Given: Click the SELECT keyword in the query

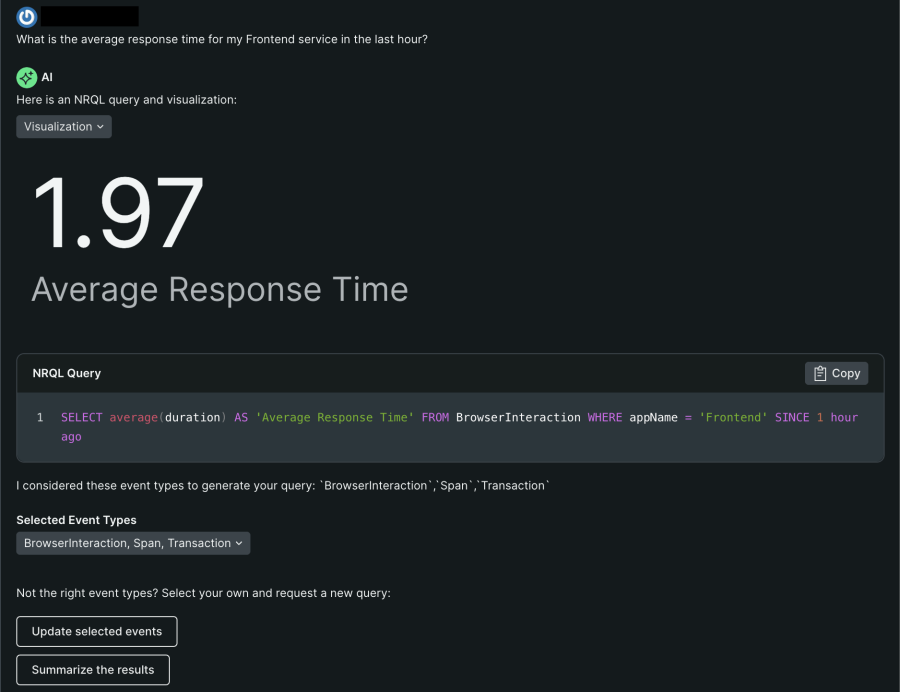Looking at the screenshot, I should click(x=81, y=417).
